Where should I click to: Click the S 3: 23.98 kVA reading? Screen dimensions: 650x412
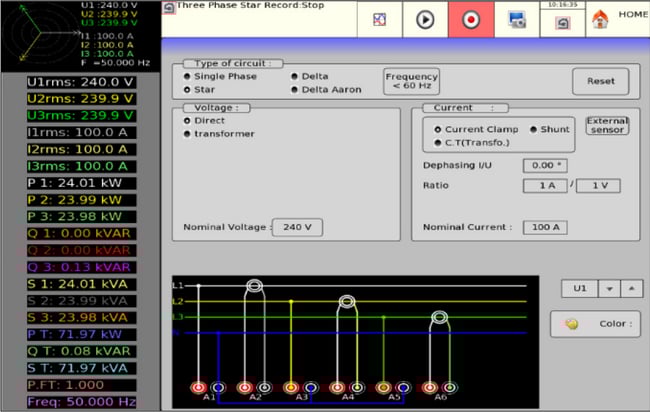point(81,317)
